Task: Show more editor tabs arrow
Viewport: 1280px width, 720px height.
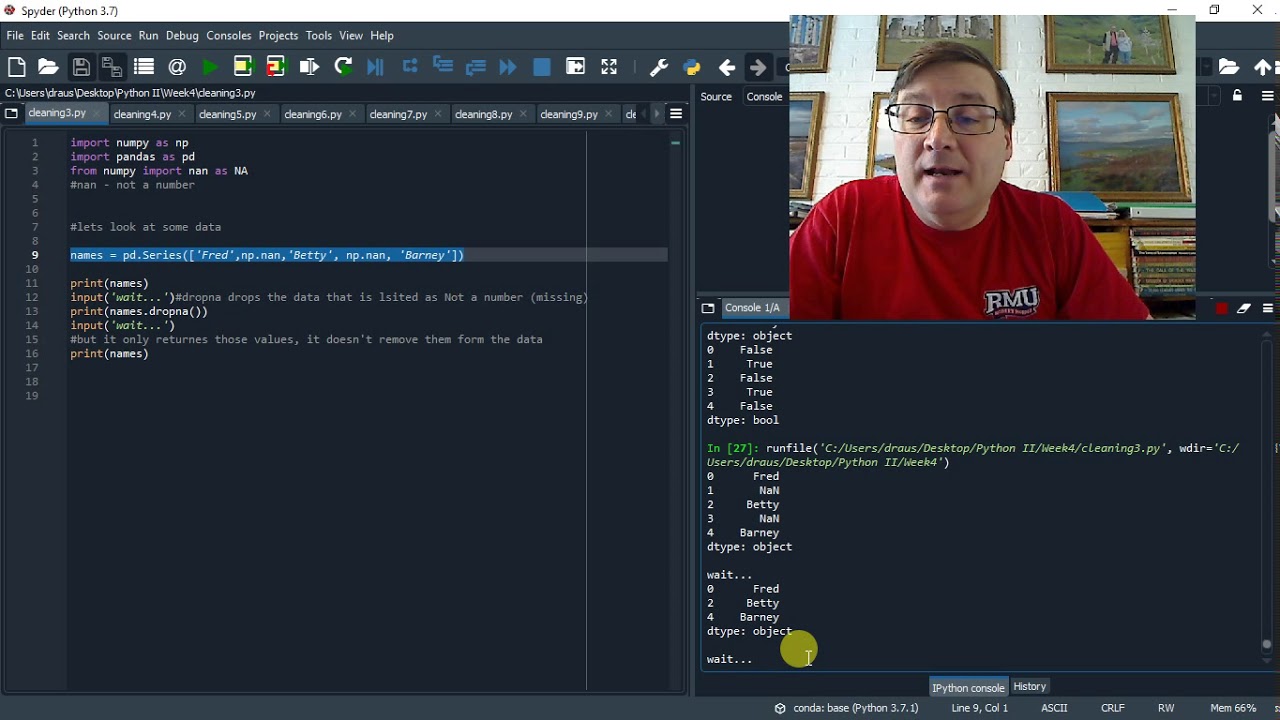Action: 656,114
